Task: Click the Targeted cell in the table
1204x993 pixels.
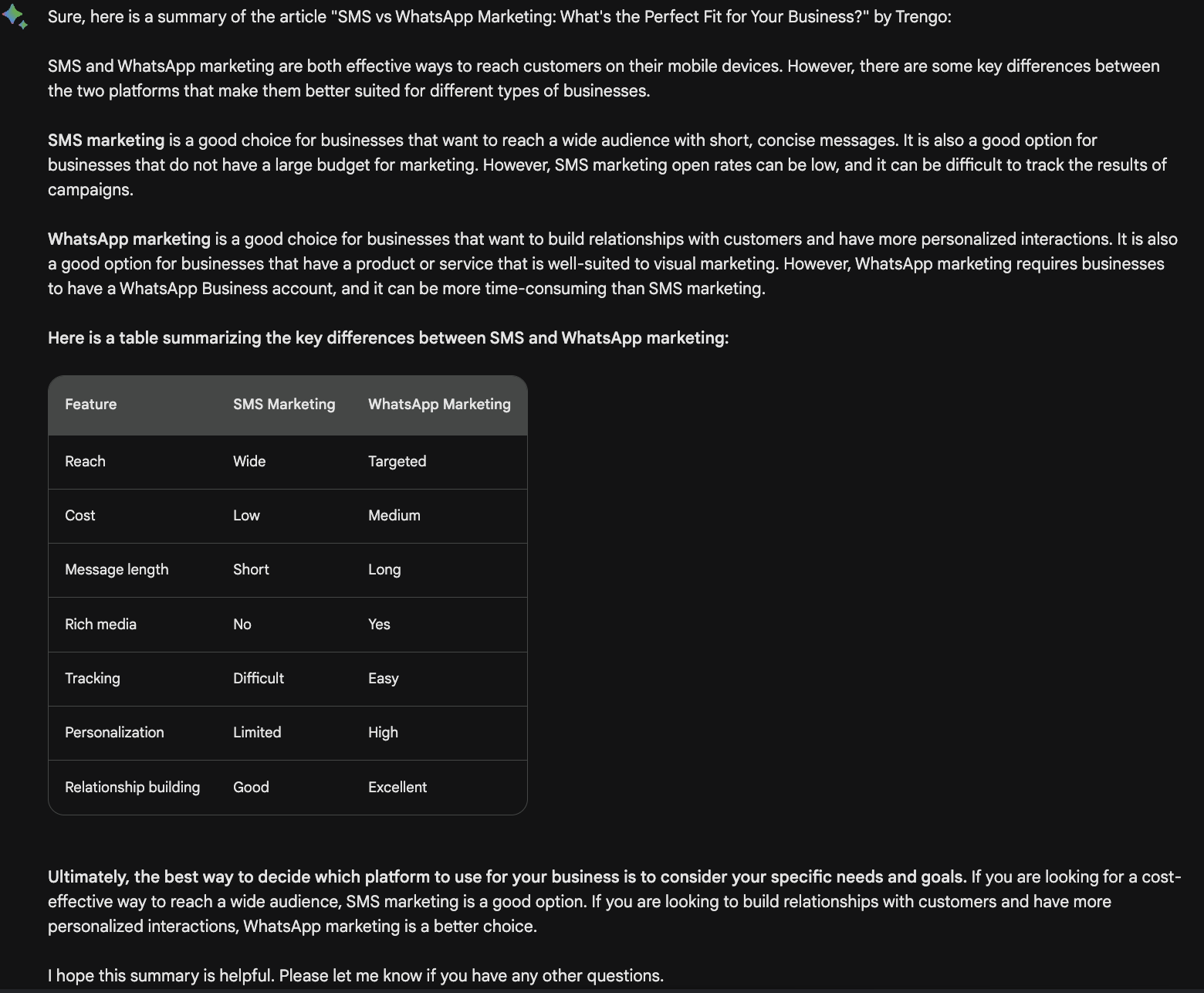Action: (397, 462)
